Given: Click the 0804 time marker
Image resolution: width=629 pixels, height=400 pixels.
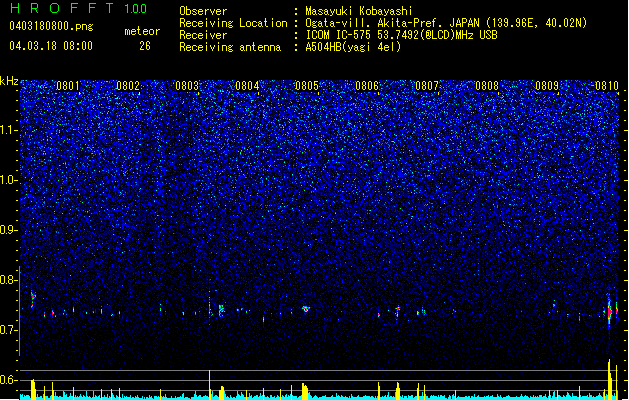Looking at the screenshot, I should (247, 86).
